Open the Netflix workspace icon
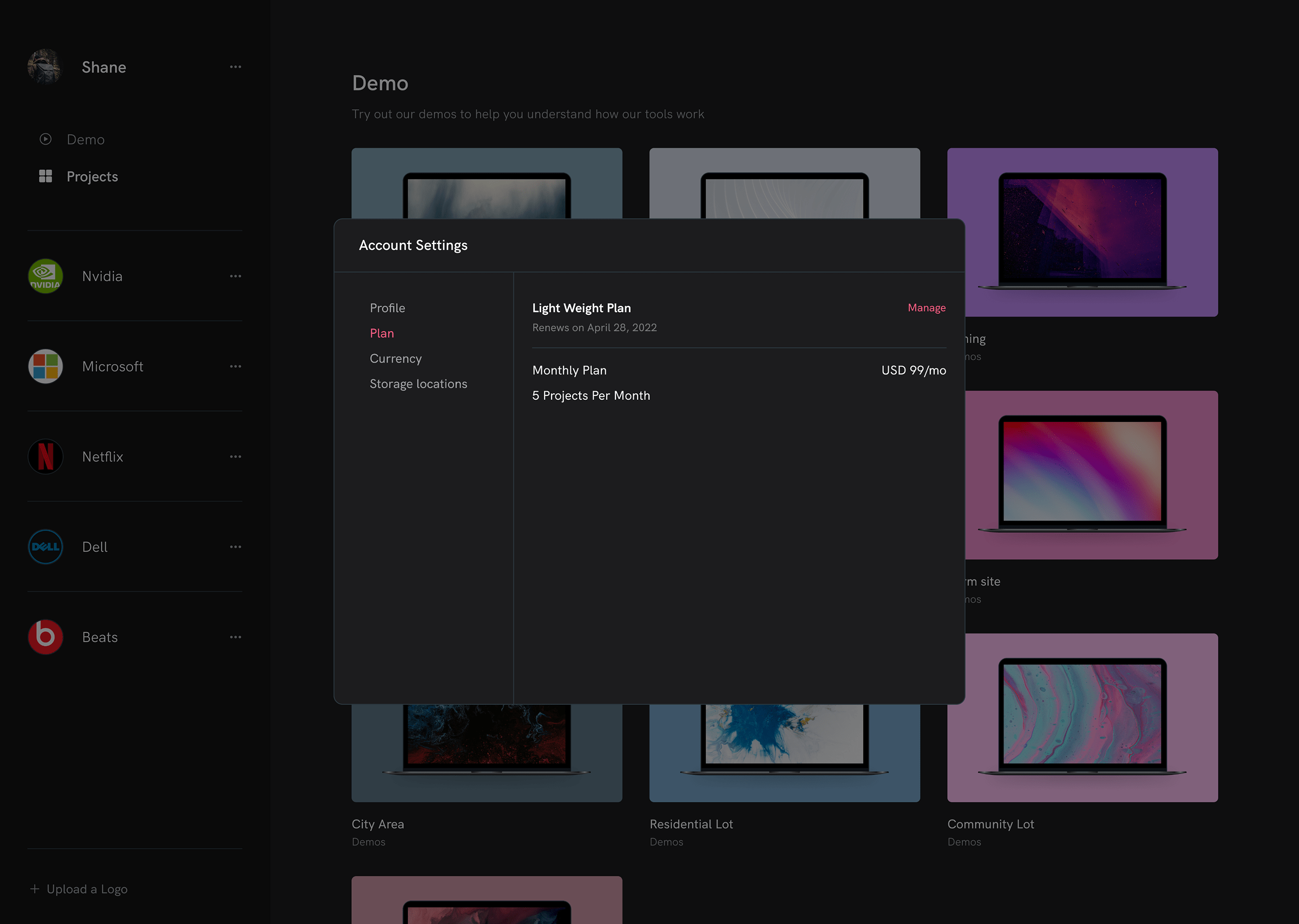This screenshot has height=924, width=1299. [x=45, y=456]
